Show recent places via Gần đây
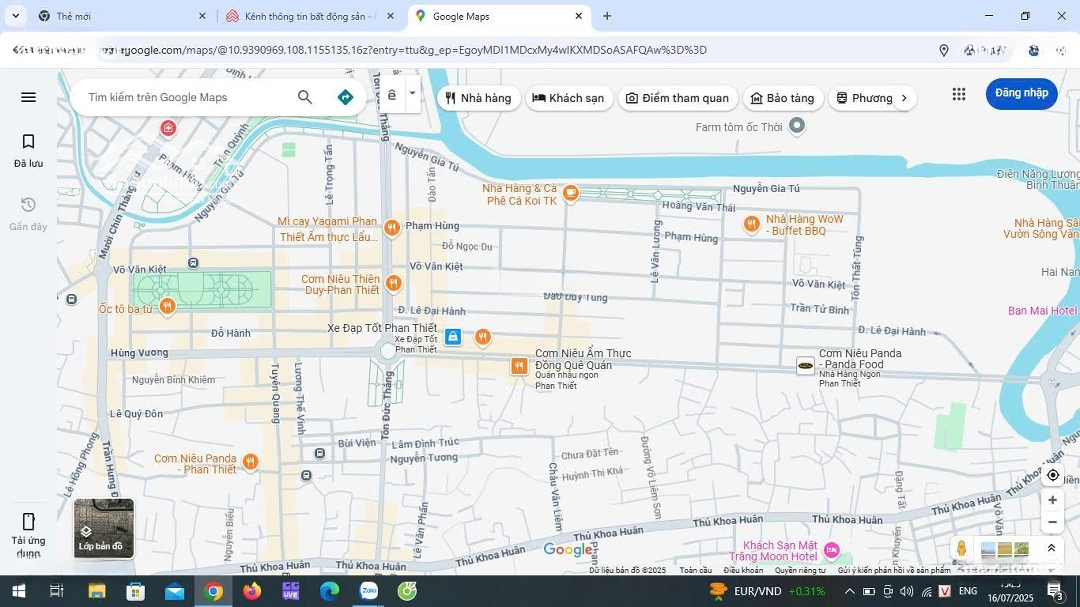1080x607 pixels. 28,214
